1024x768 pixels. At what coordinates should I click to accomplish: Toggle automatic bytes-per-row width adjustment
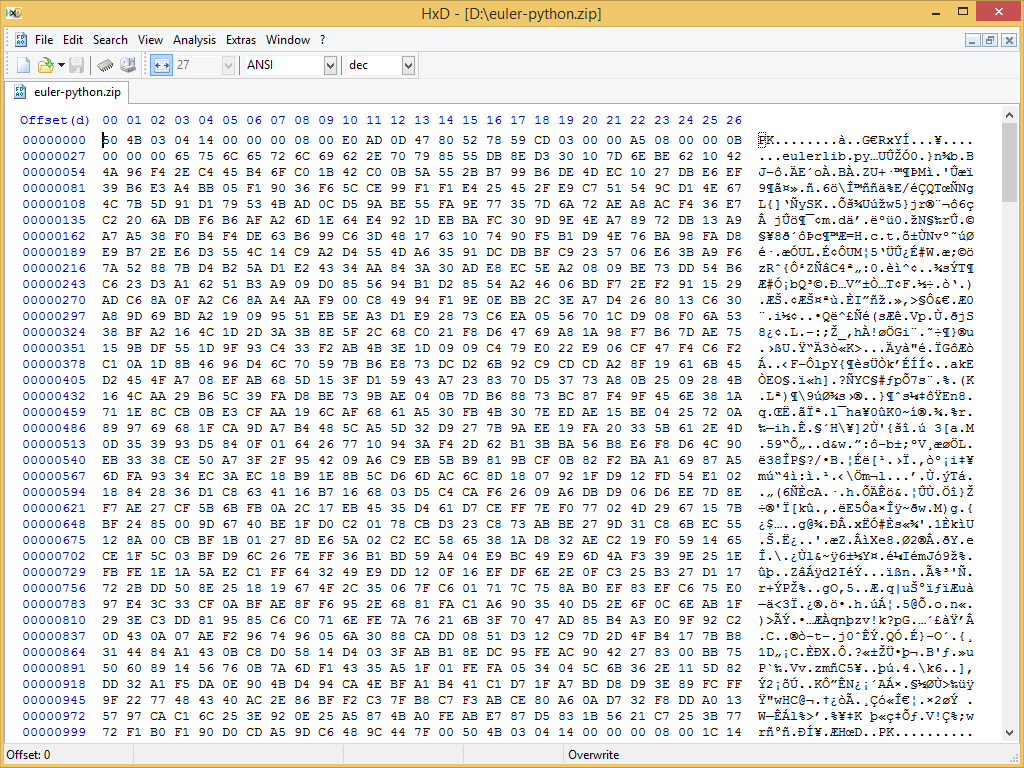click(x=163, y=64)
